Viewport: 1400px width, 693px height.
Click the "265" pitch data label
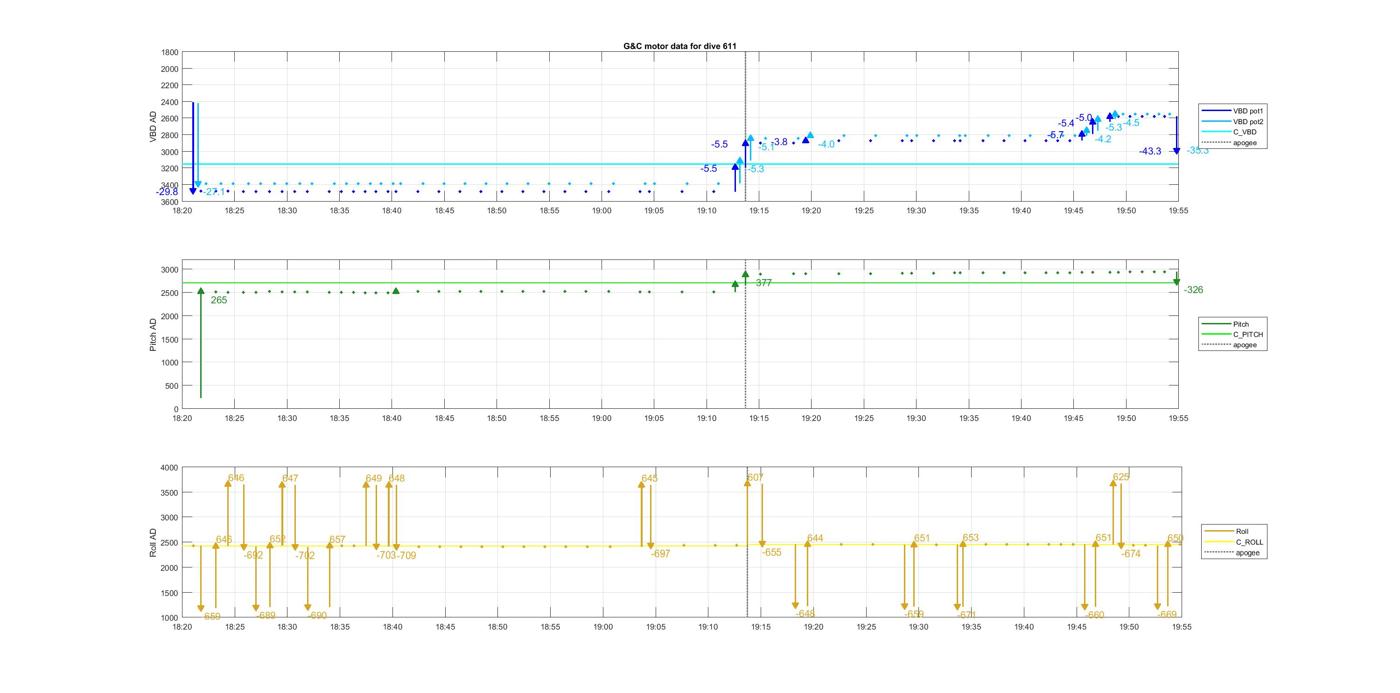pos(219,300)
